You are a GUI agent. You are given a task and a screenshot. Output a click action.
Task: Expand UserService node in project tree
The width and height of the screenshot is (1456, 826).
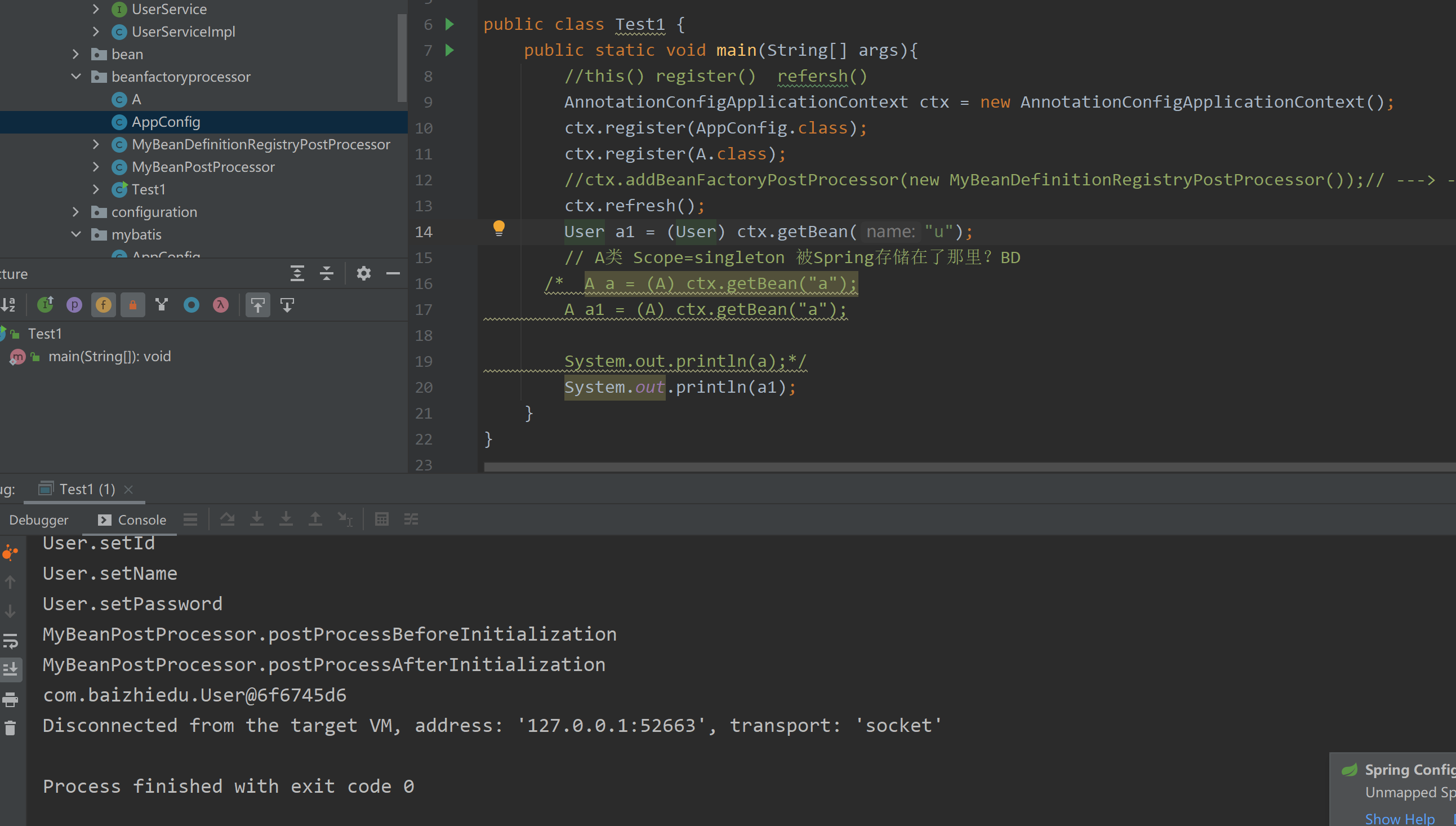[96, 9]
